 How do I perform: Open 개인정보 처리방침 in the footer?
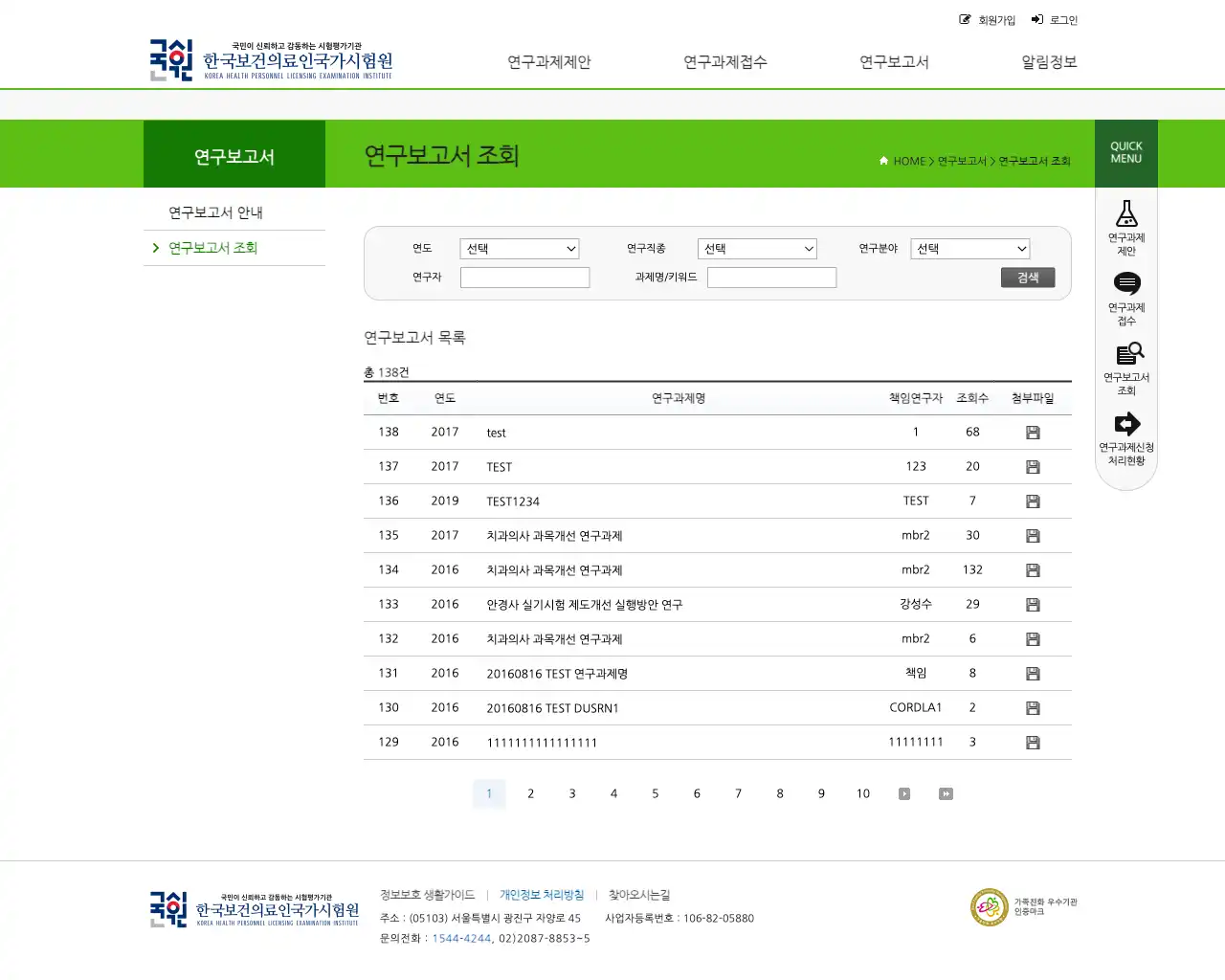pos(542,895)
